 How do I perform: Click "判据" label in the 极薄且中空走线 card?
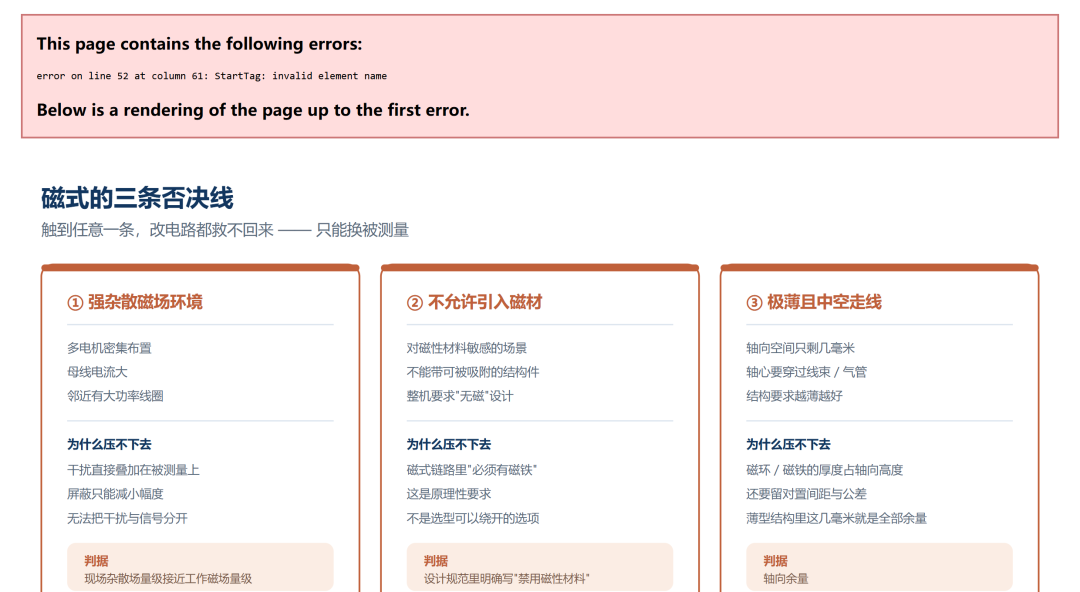[776, 561]
